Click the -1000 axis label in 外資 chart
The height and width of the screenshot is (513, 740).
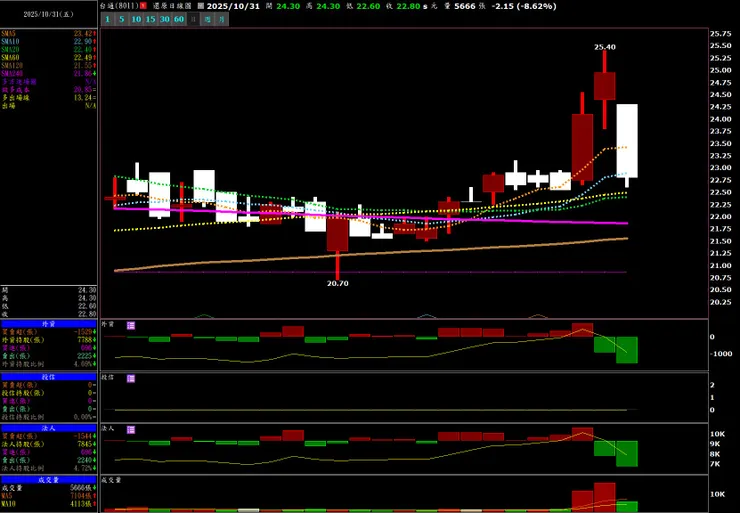point(721,353)
